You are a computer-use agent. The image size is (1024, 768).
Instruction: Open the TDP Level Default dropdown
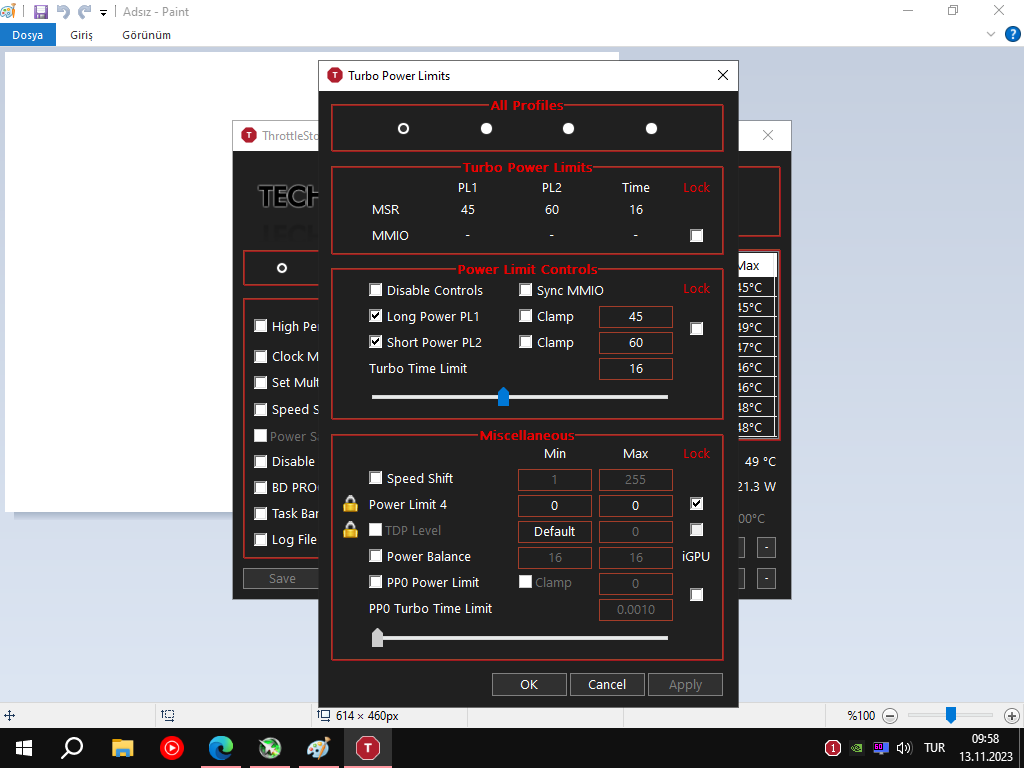pos(555,532)
